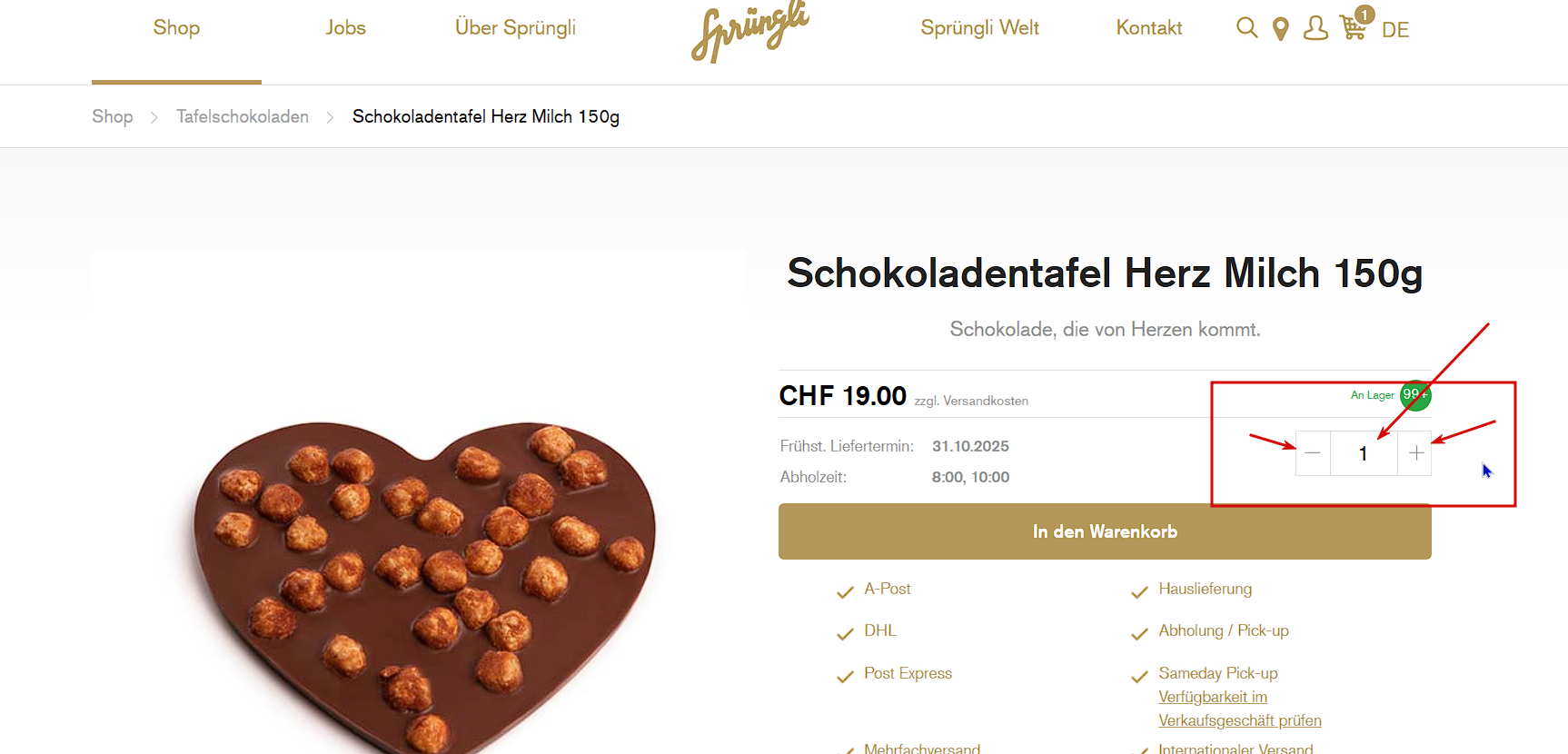This screenshot has height=754, width=1568.
Task: Open the user account icon
Action: coord(1315,28)
